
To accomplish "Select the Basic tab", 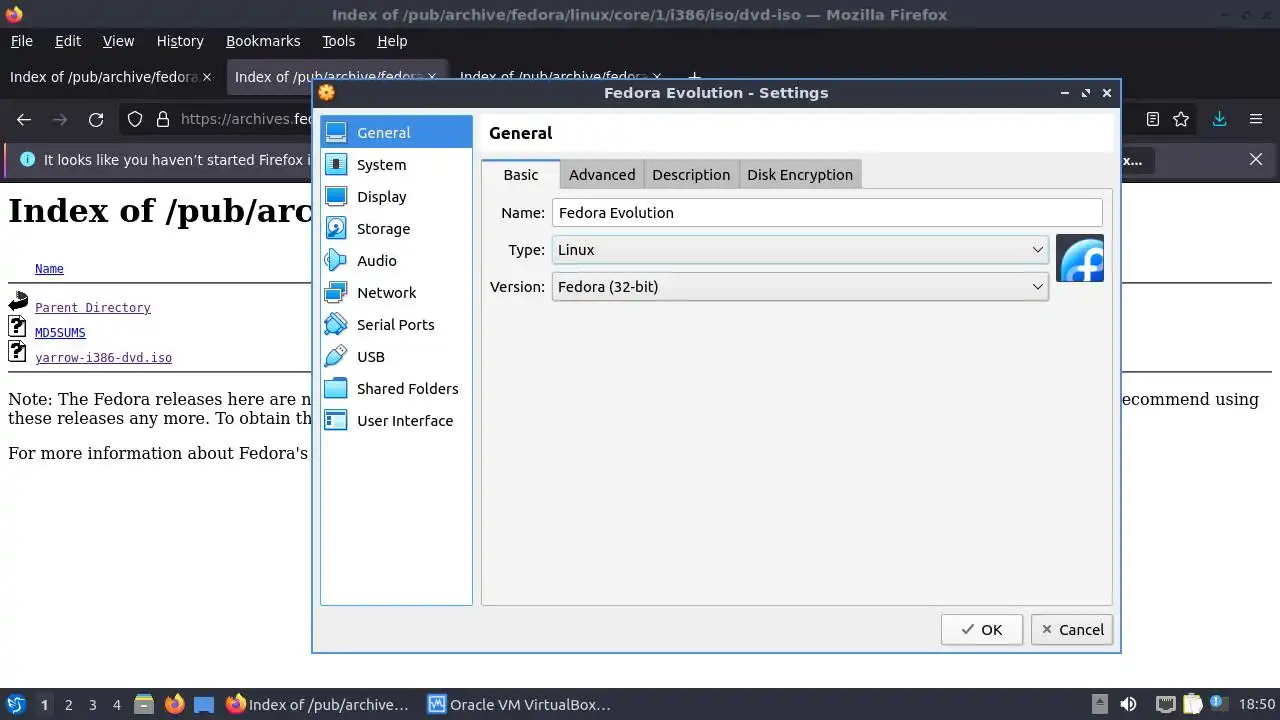I will tap(520, 174).
